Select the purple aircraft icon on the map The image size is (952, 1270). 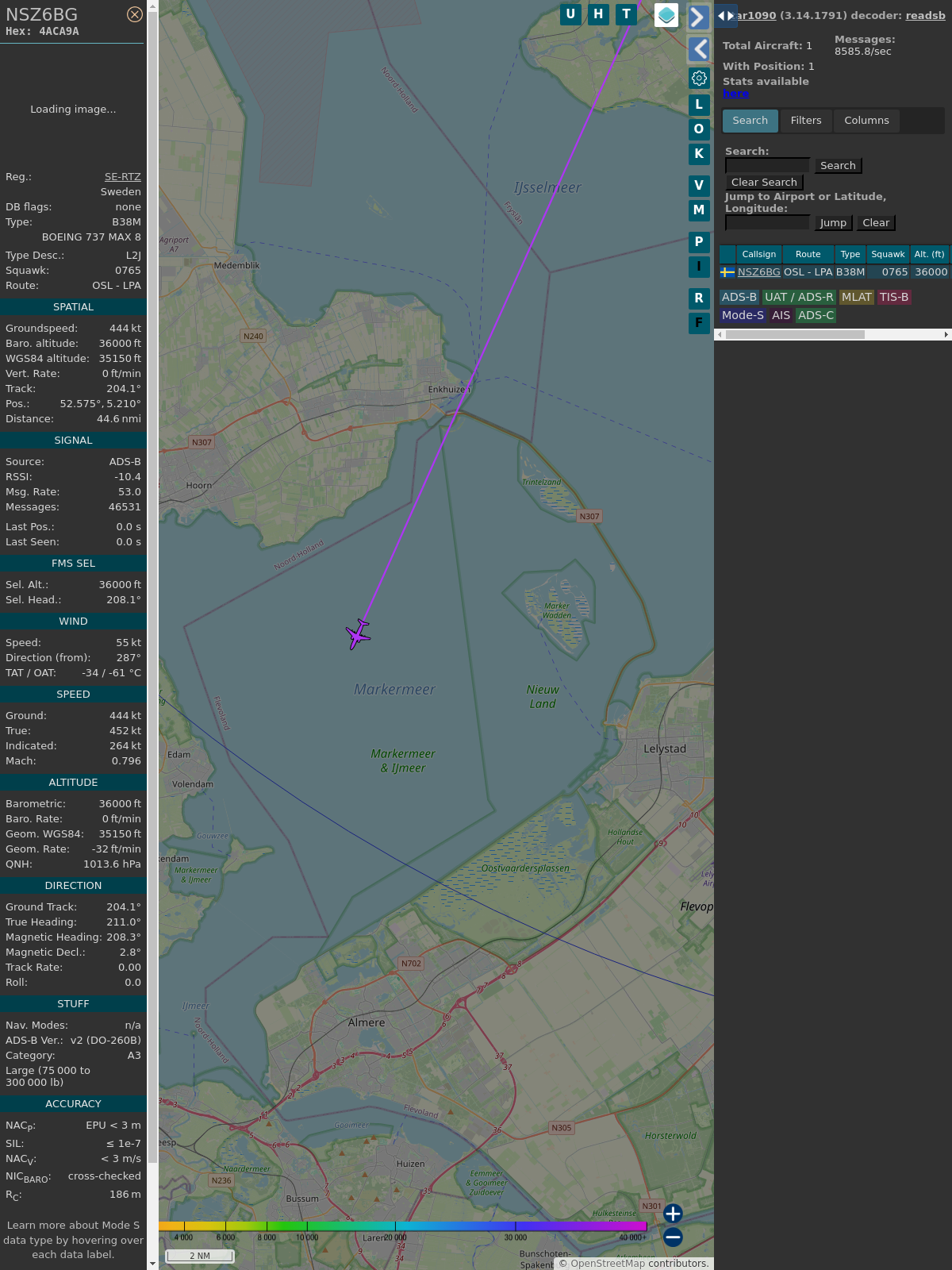pyautogui.click(x=359, y=634)
